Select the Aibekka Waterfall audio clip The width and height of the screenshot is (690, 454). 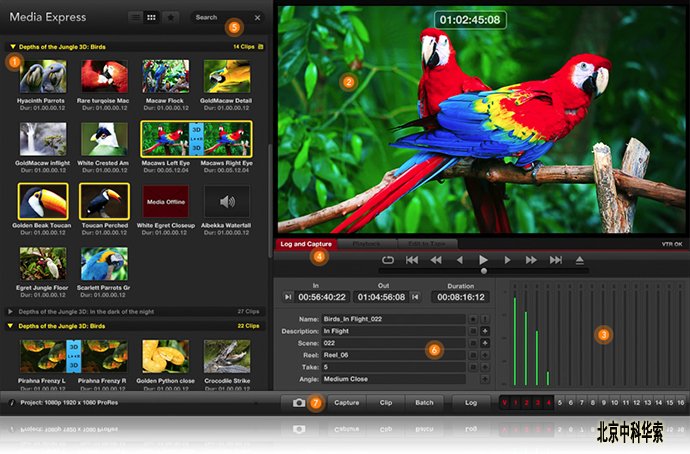(x=227, y=201)
